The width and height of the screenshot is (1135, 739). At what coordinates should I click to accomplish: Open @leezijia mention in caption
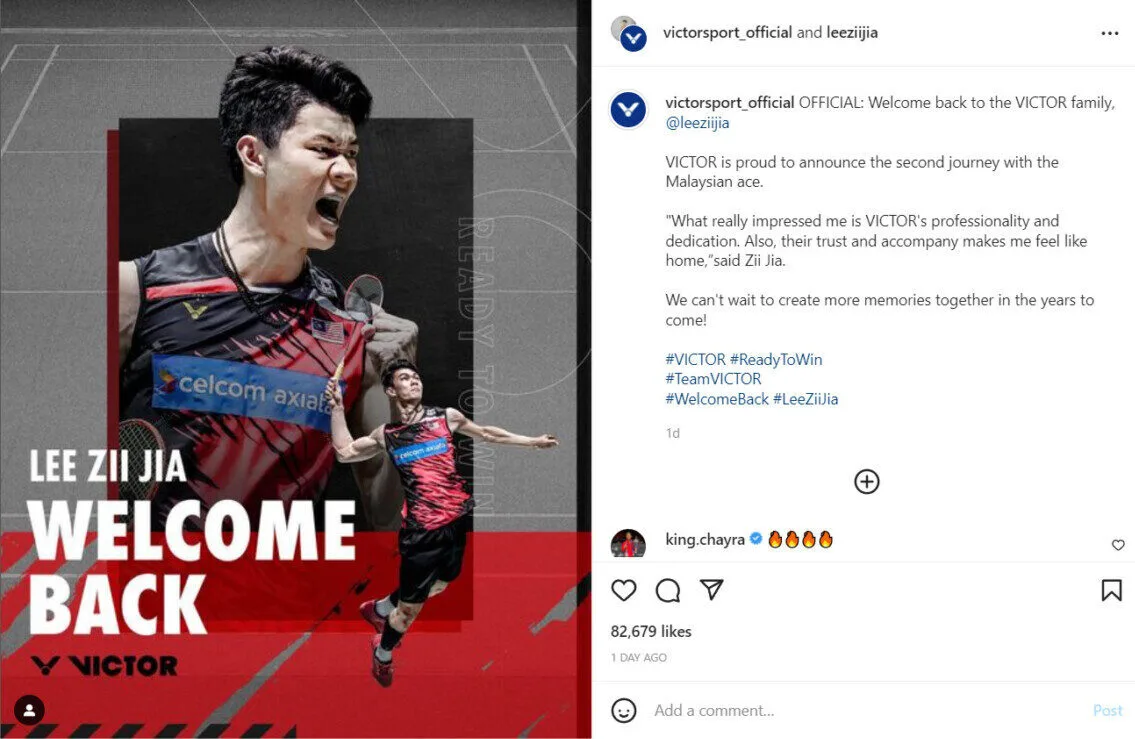tap(697, 122)
